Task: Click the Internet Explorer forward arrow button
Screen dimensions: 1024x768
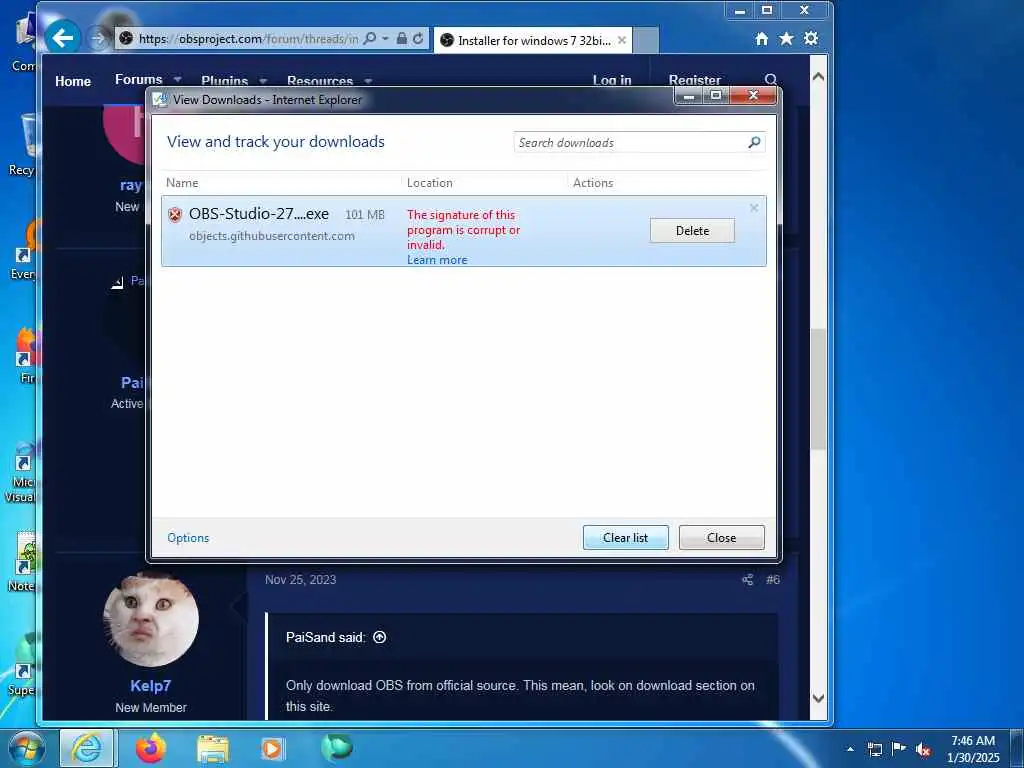Action: click(x=98, y=39)
